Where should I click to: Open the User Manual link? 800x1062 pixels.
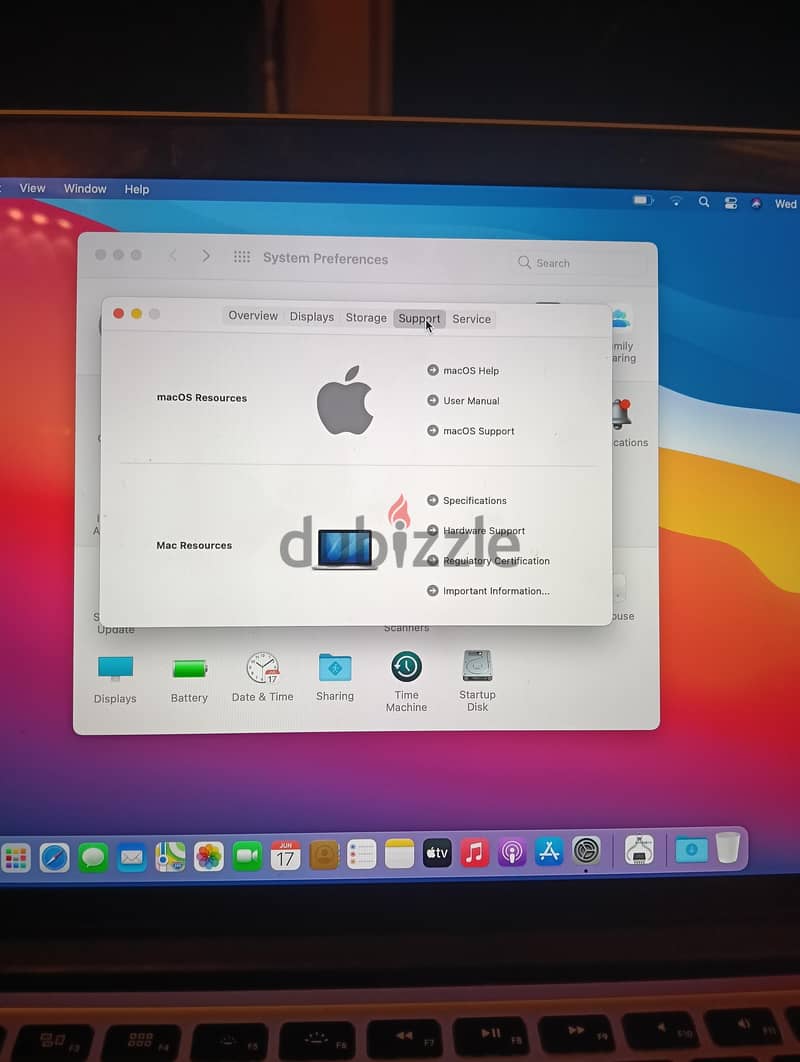tap(463, 400)
